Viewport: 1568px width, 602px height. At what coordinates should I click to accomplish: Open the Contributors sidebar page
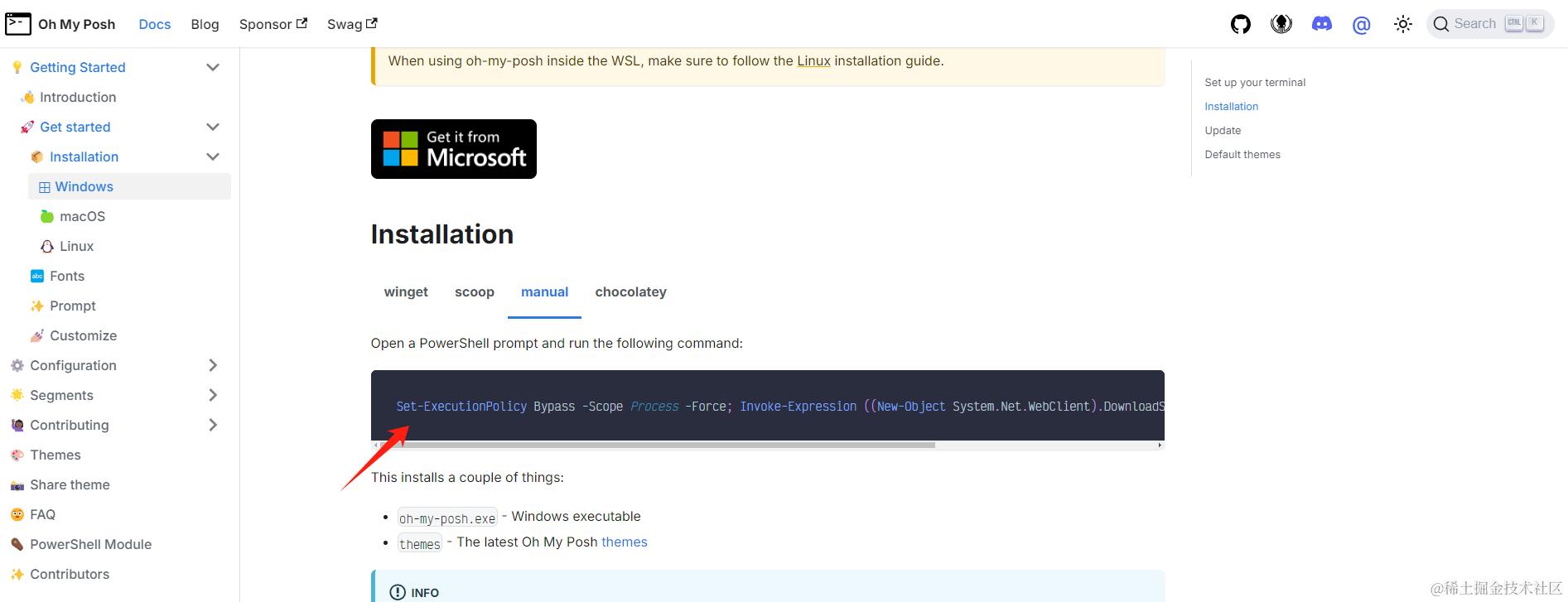point(70,574)
